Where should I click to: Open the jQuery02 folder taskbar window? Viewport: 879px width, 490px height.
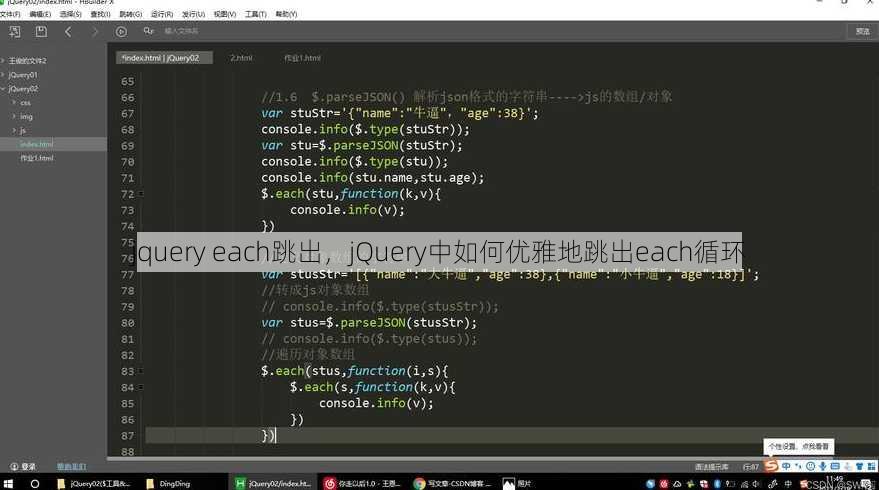94,483
